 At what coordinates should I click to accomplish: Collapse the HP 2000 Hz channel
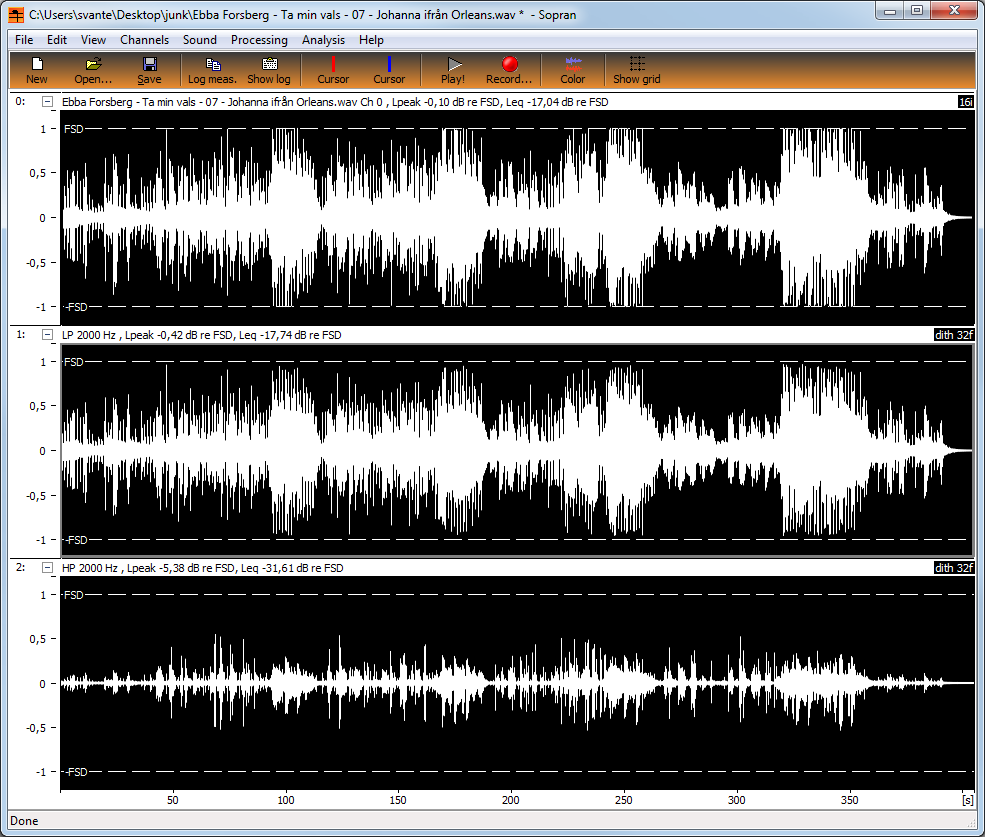click(47, 567)
